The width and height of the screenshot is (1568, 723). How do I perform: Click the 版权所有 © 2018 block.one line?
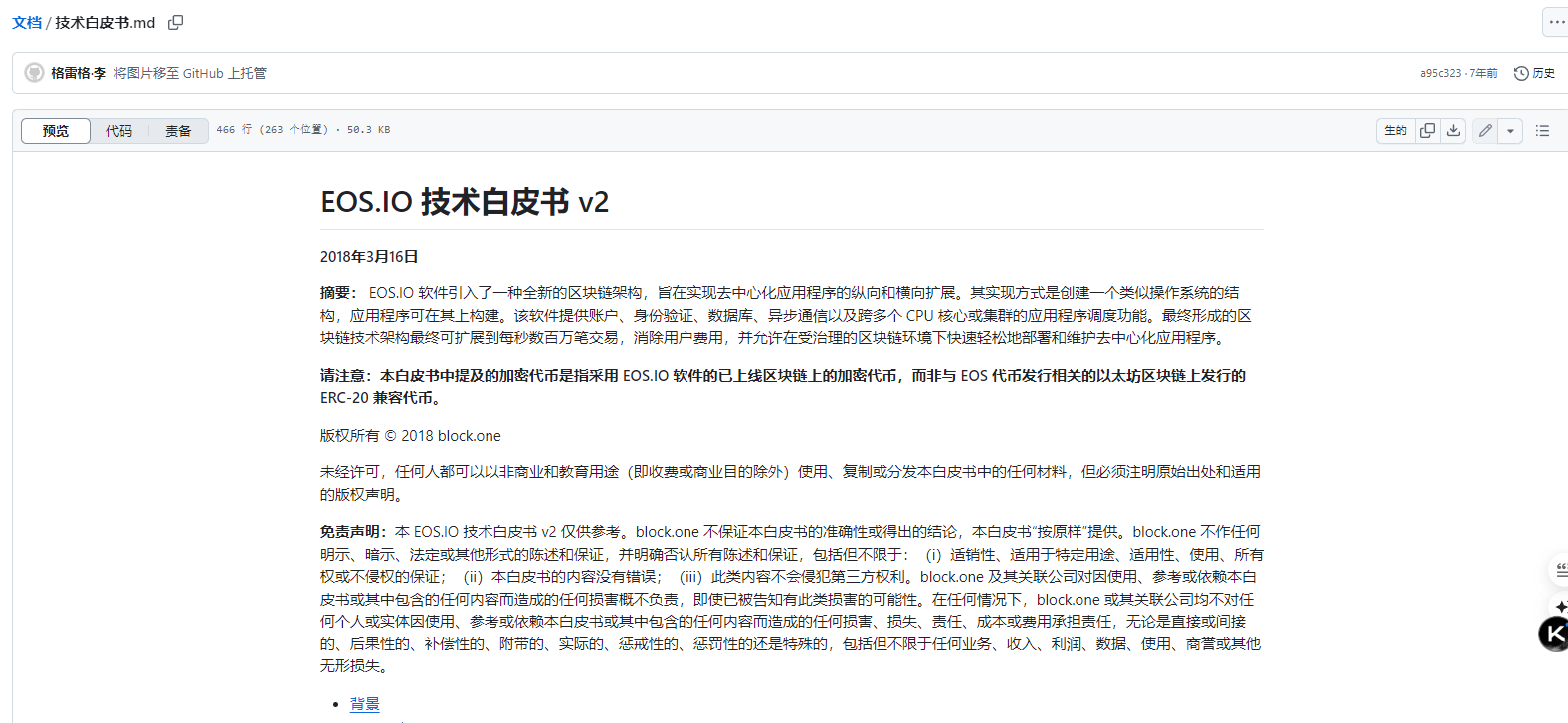pos(411,436)
